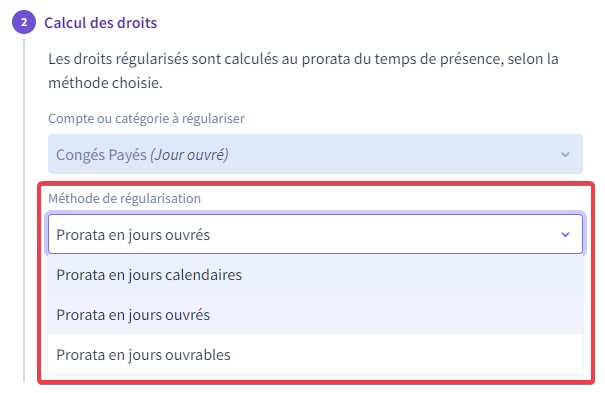This screenshot has height=393, width=605.
Task: Click the selected value Prorata en jours ouvrés
Action: [133, 234]
